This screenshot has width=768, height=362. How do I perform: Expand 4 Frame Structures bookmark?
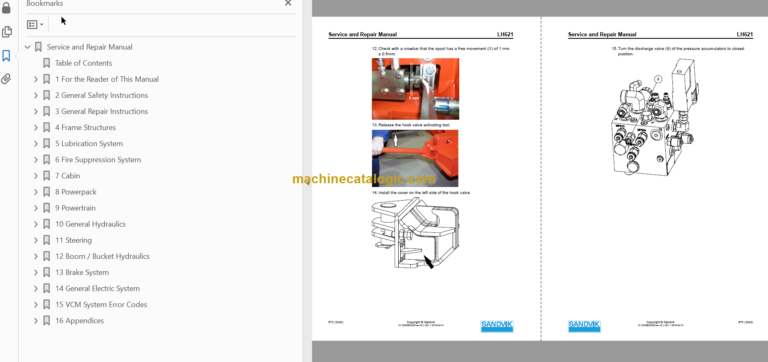point(36,128)
